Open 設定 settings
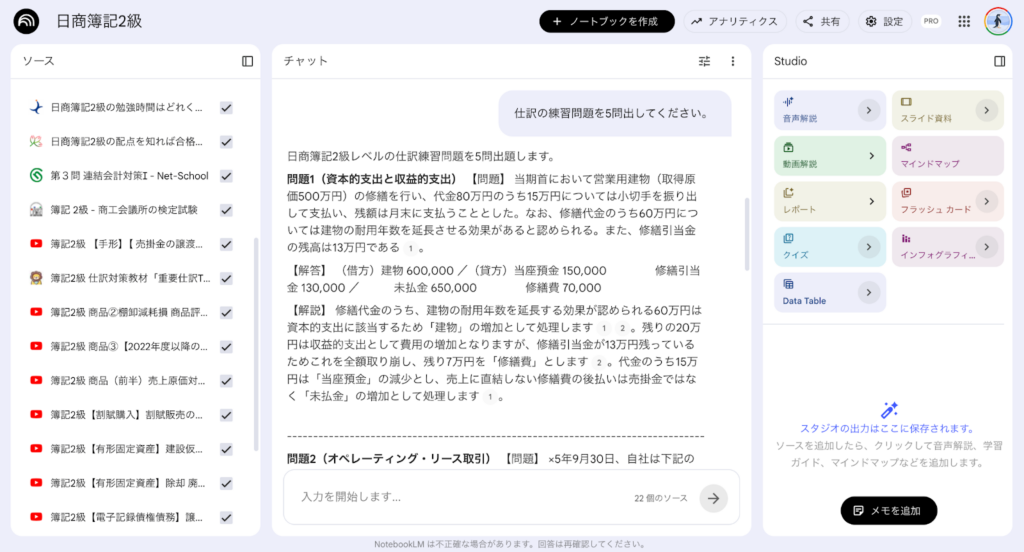The image size is (1024, 552). click(884, 22)
